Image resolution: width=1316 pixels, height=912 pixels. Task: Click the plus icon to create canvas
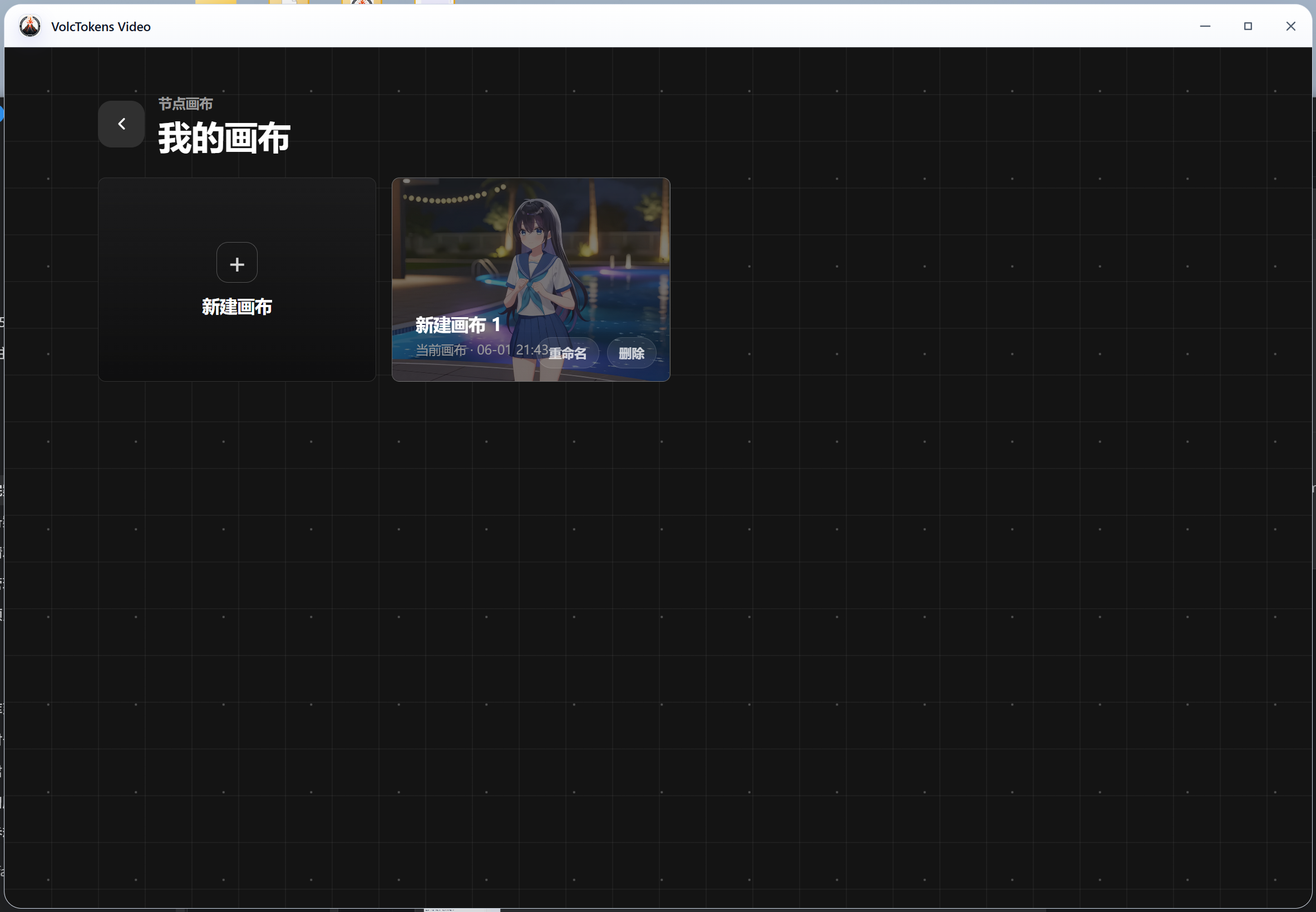(237, 263)
